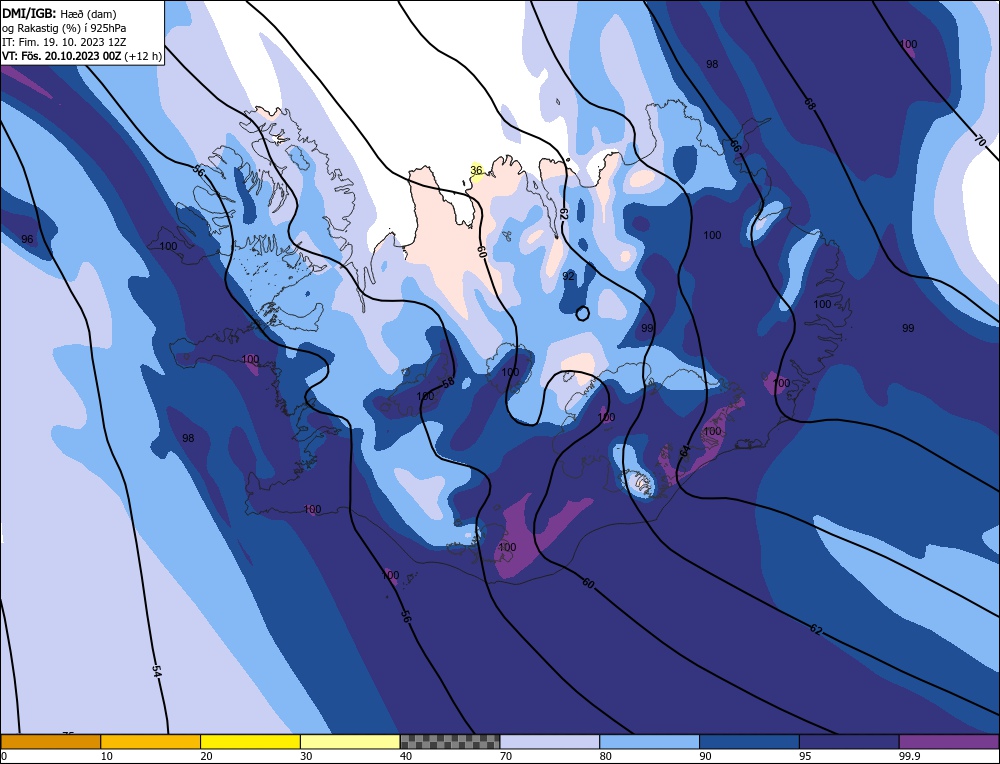The height and width of the screenshot is (764, 1000).
Task: Click the legend tick label 95
Action: click(805, 757)
